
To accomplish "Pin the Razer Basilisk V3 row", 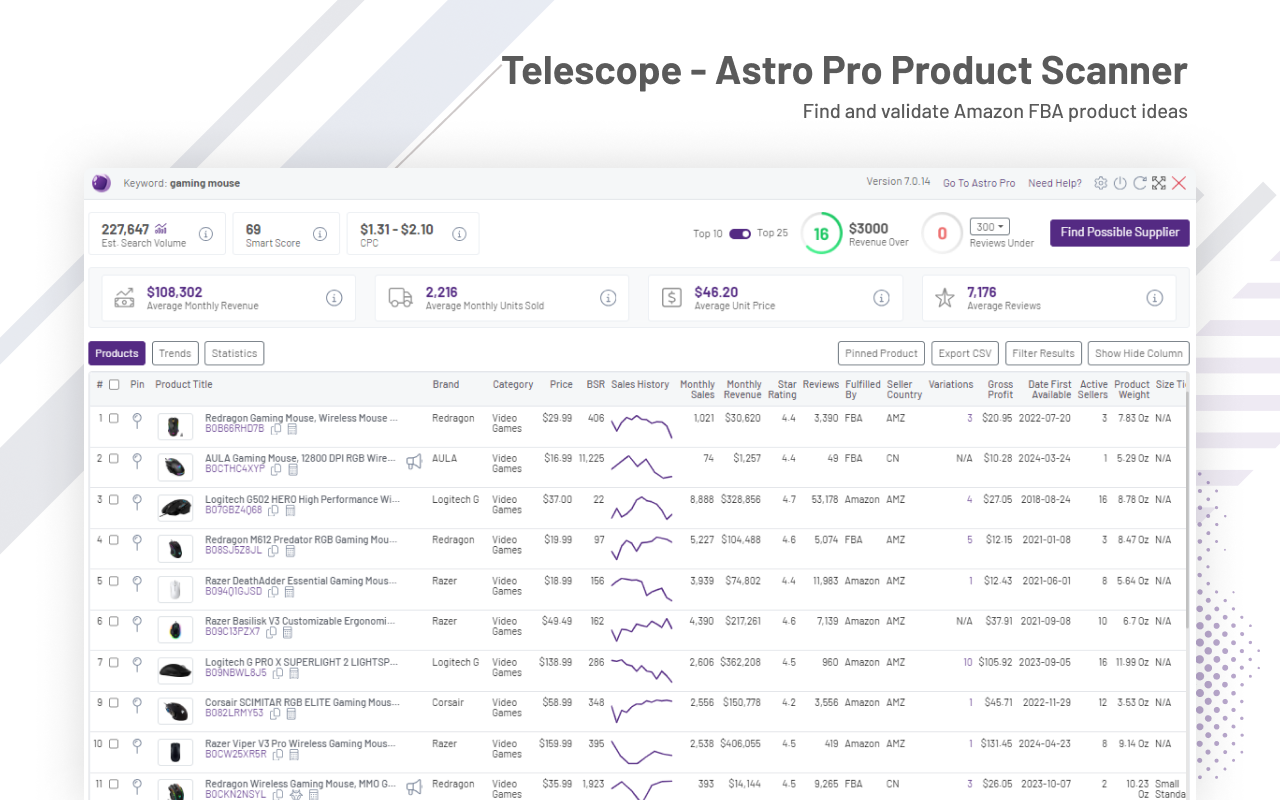I will pos(137,622).
